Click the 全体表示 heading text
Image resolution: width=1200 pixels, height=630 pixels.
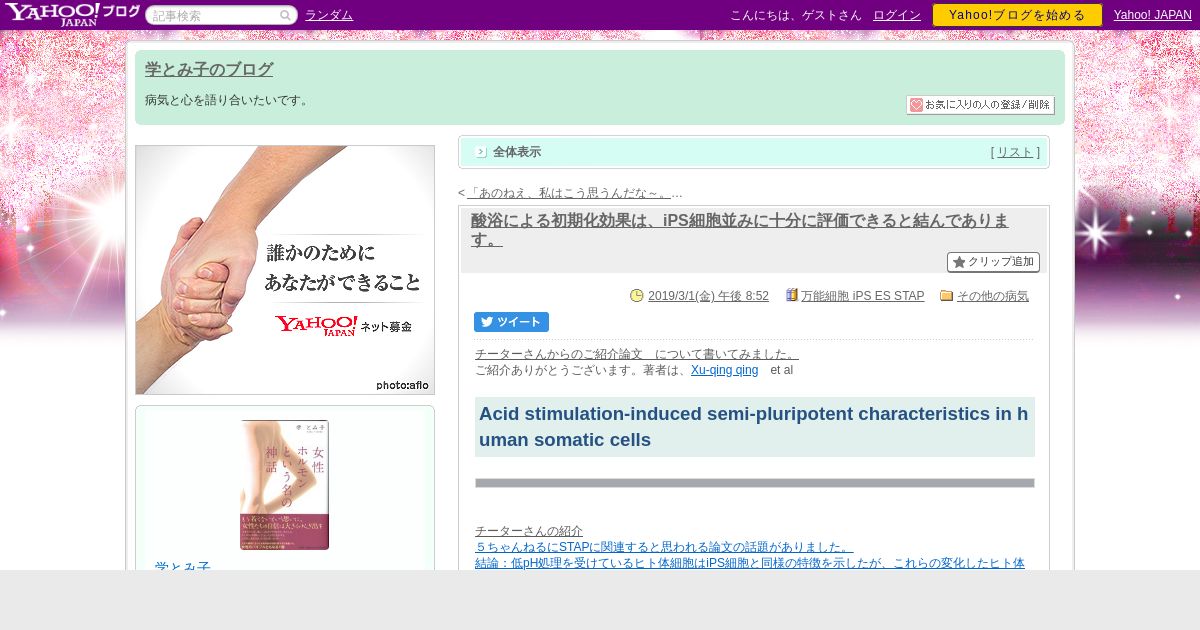coord(517,152)
